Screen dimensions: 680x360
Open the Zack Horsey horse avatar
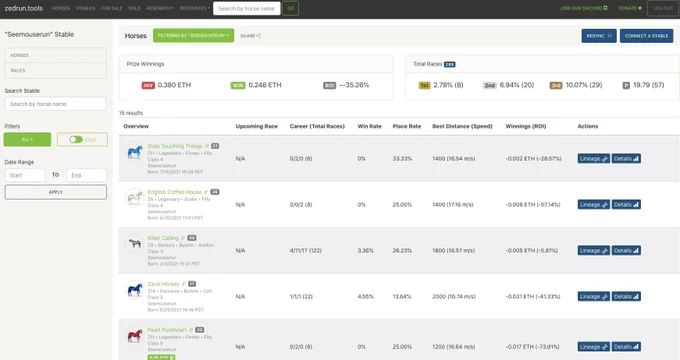134,290
